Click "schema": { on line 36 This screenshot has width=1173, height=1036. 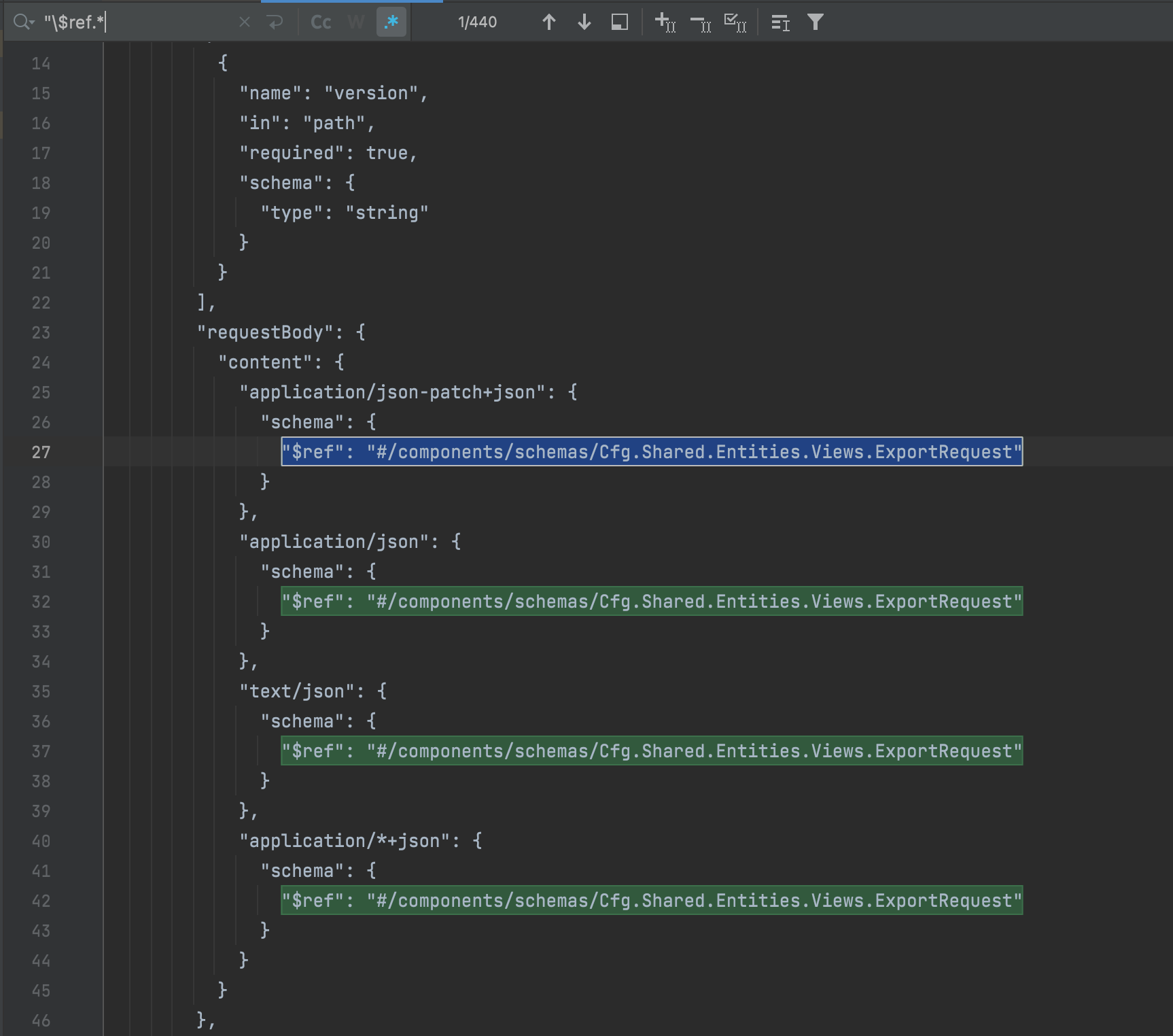point(318,721)
